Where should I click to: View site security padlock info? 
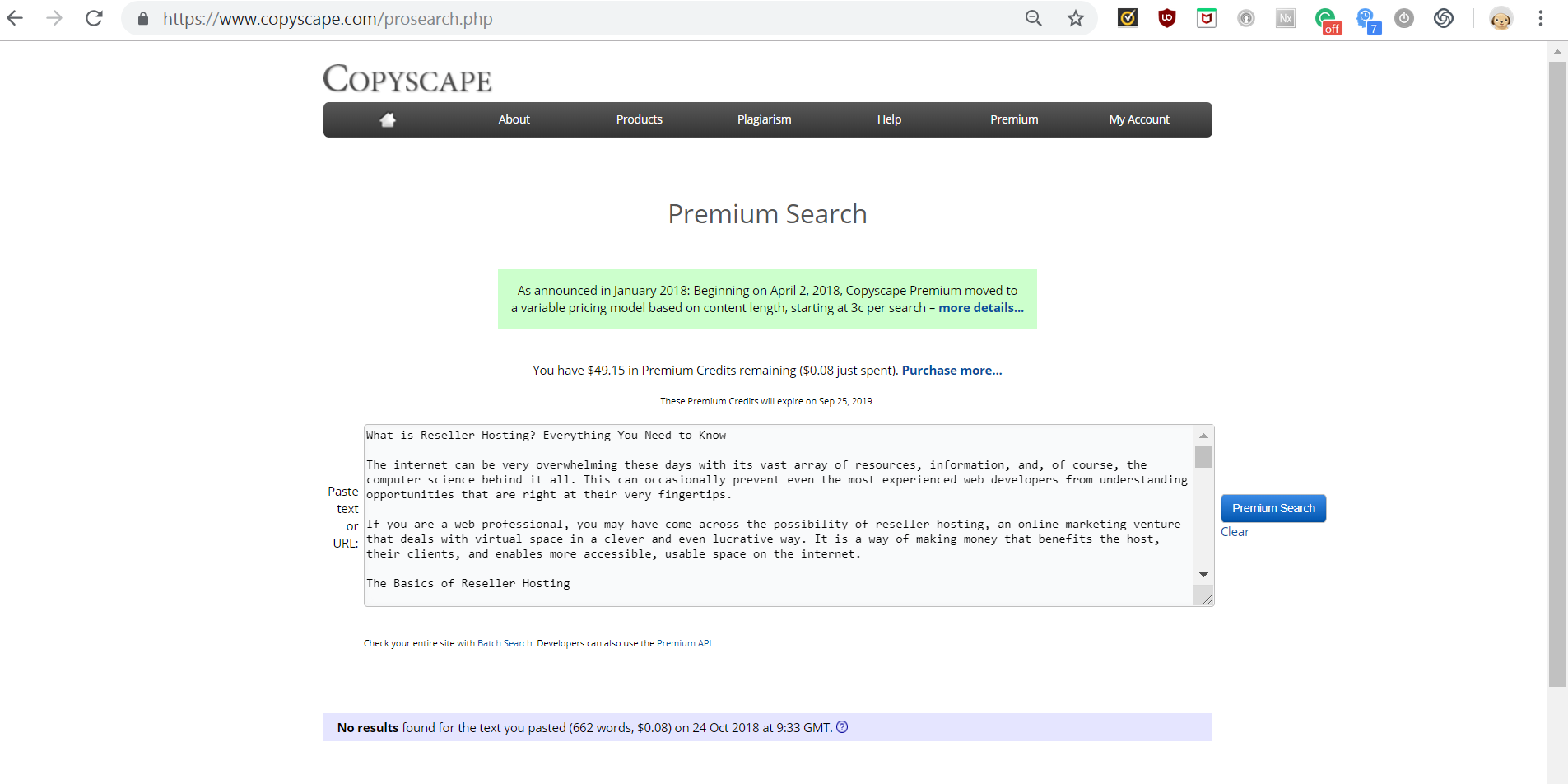click(x=143, y=18)
